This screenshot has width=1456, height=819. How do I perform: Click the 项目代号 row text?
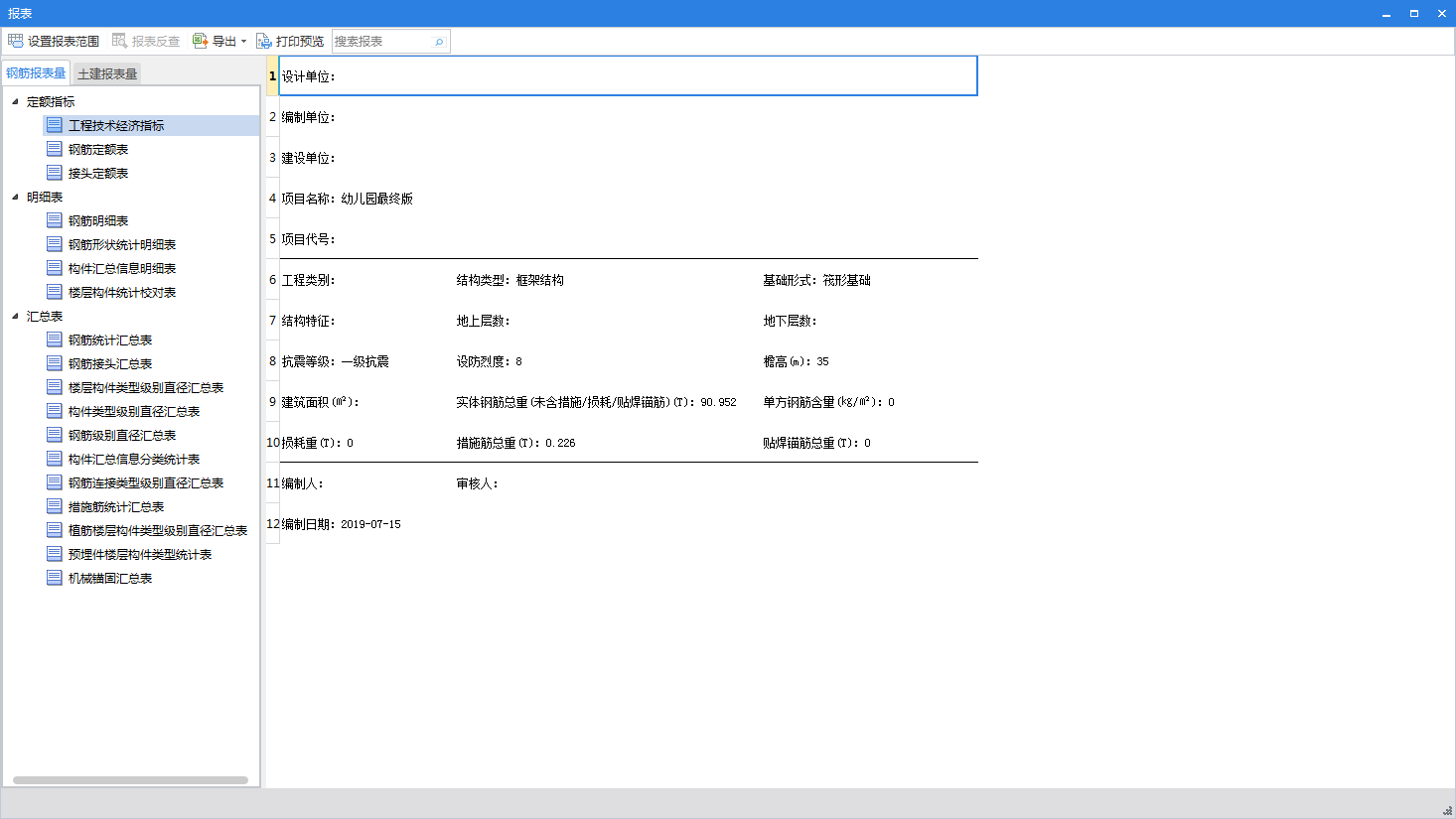click(309, 239)
